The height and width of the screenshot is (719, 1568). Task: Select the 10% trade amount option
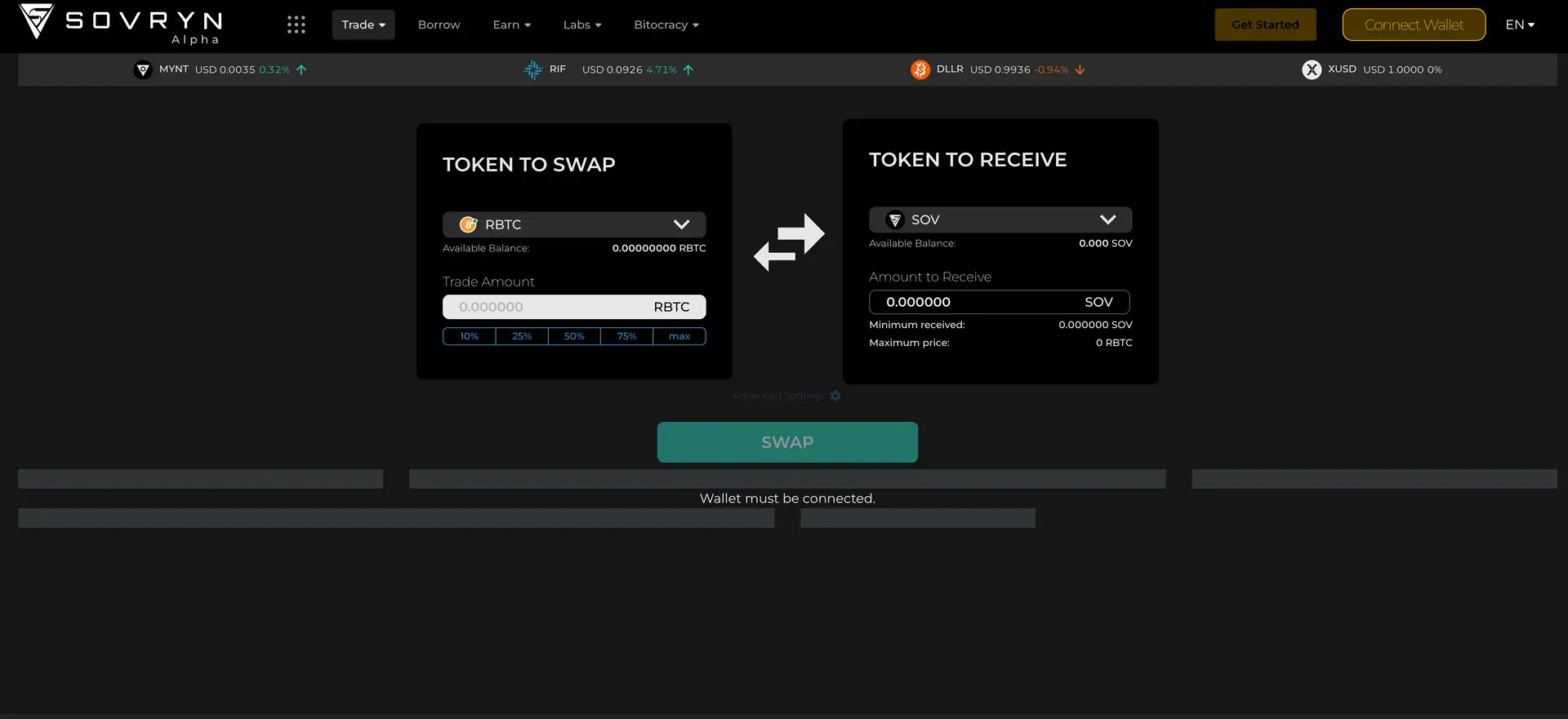pos(470,336)
